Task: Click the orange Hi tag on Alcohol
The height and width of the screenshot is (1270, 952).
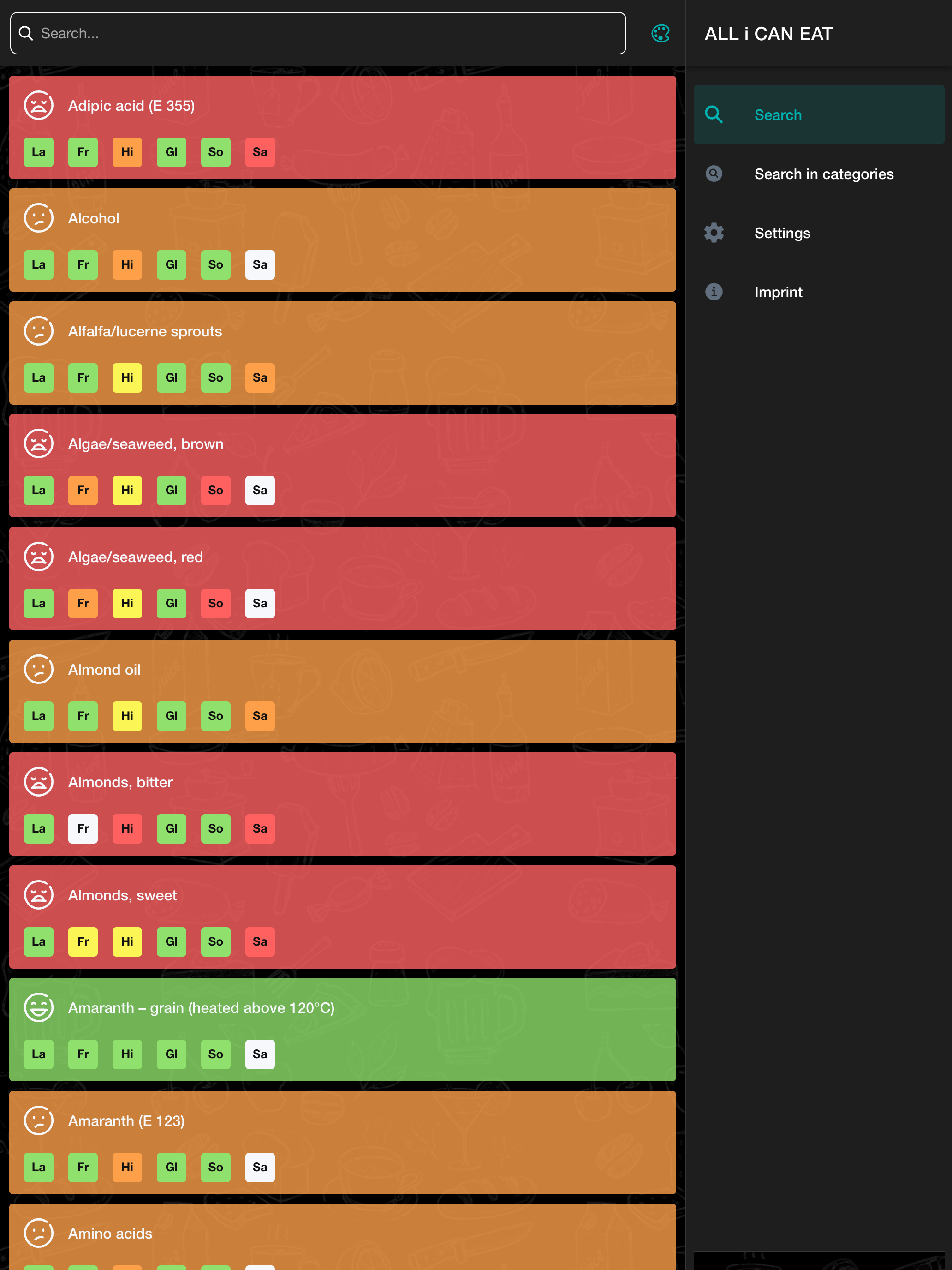Action: (127, 265)
